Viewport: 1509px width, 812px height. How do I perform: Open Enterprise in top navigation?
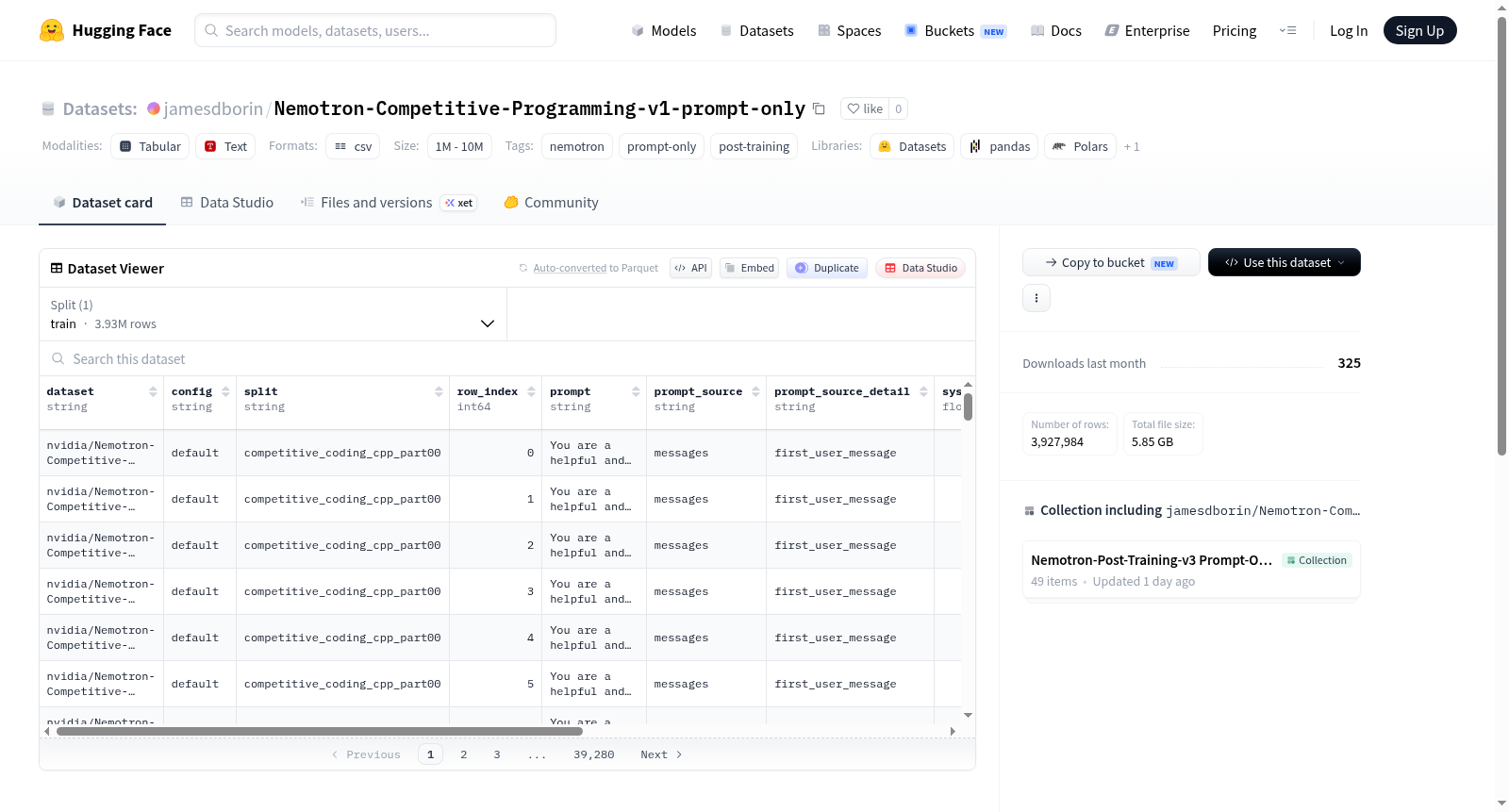[x=1148, y=31]
